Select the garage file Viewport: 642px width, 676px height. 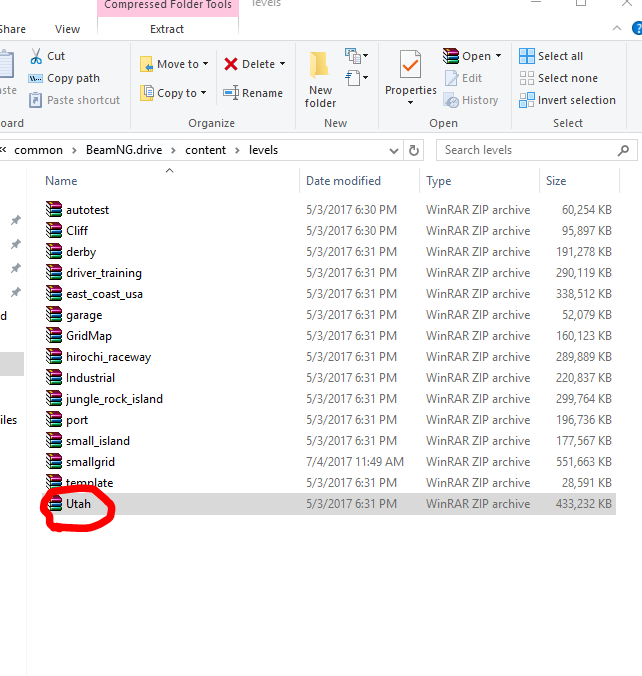coord(84,315)
